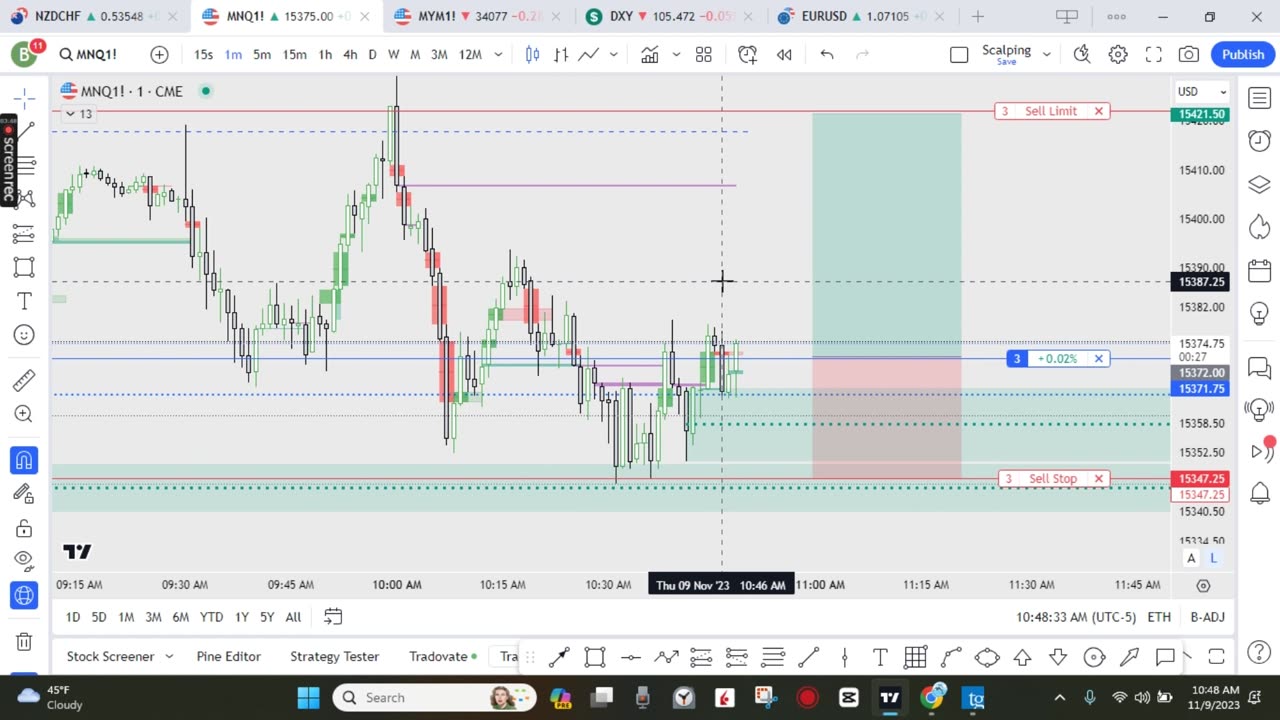Select the YTD date range
Viewport: 1280px width, 720px height.
[x=211, y=617]
